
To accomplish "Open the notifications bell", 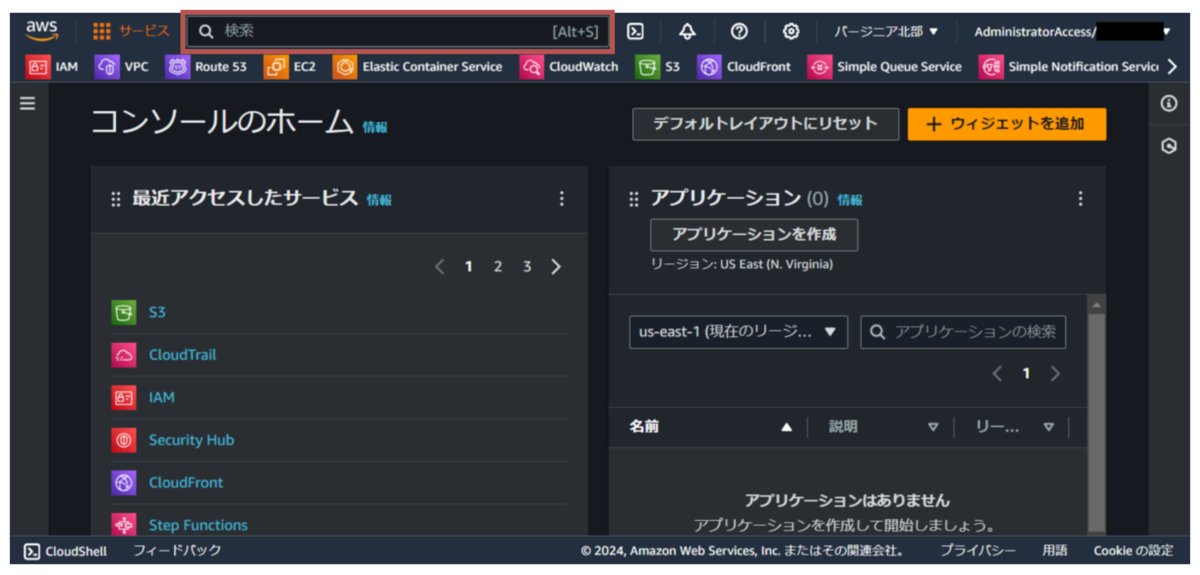I will [687, 31].
